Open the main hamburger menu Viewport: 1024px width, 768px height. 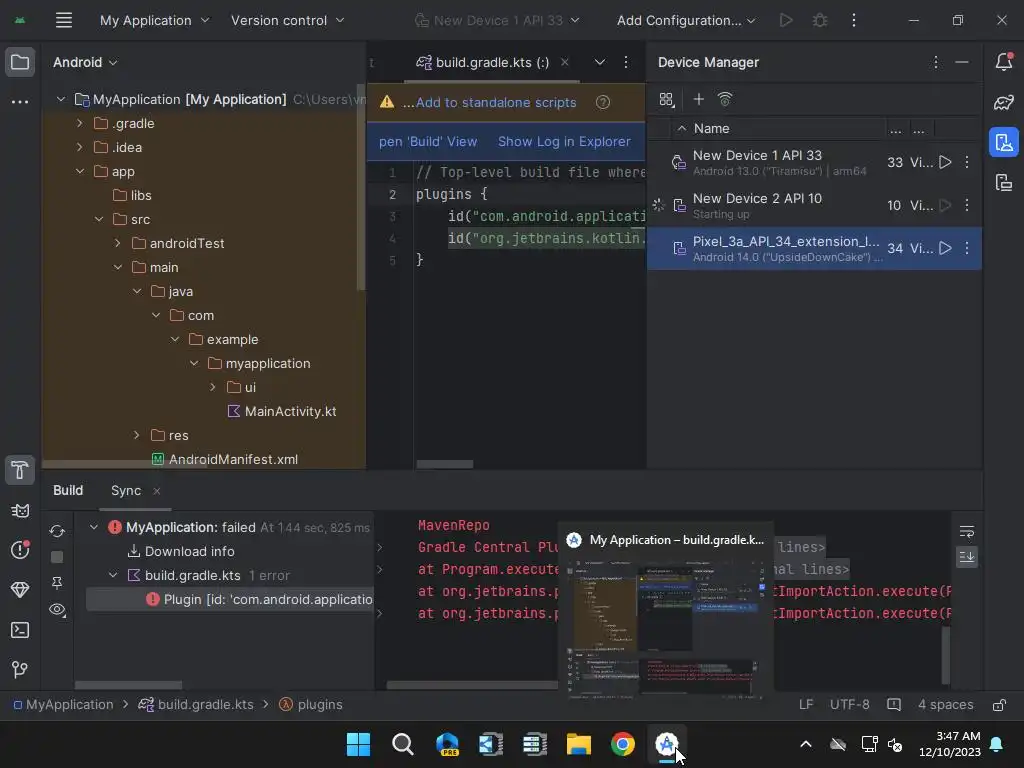coord(63,20)
